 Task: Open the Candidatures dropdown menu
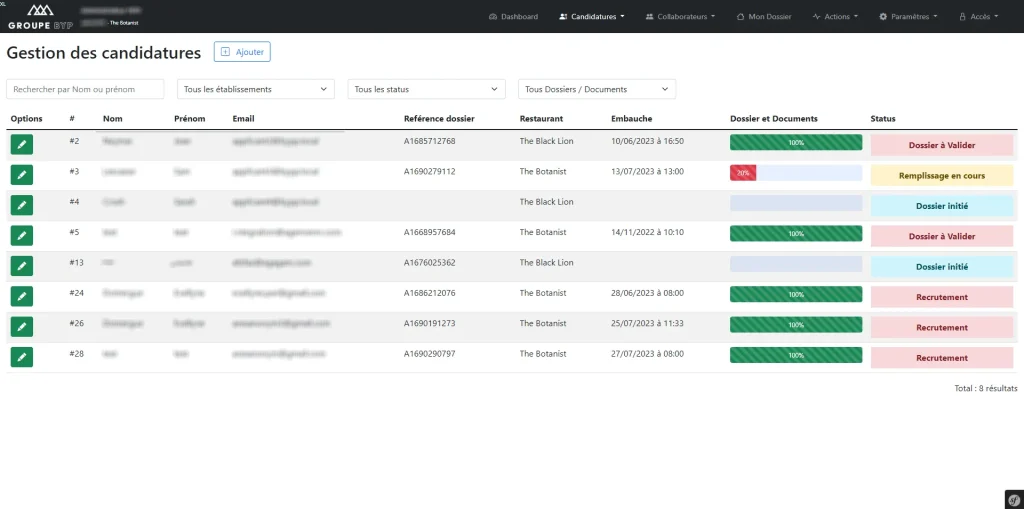(592, 16)
